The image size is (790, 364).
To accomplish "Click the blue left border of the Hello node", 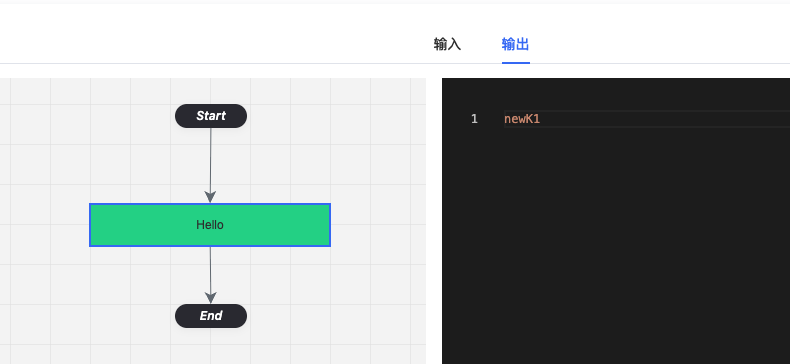I will point(90,225).
